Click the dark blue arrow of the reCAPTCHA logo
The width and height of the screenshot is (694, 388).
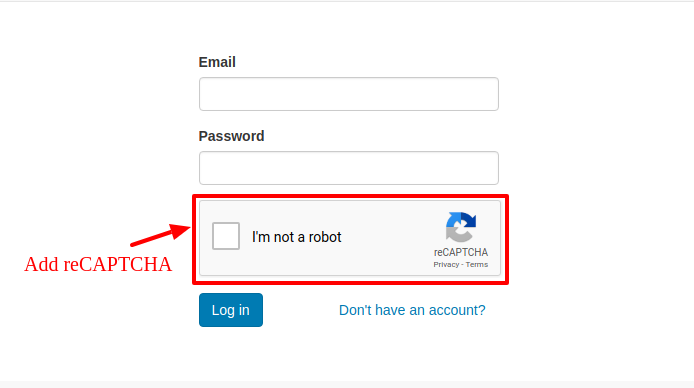(469, 219)
